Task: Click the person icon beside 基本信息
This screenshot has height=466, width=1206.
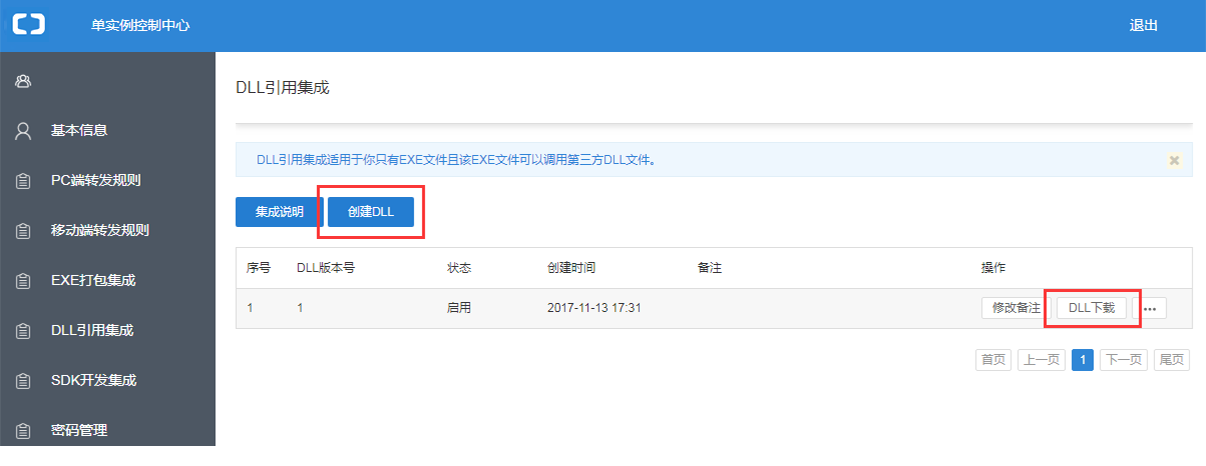Action: 23,131
